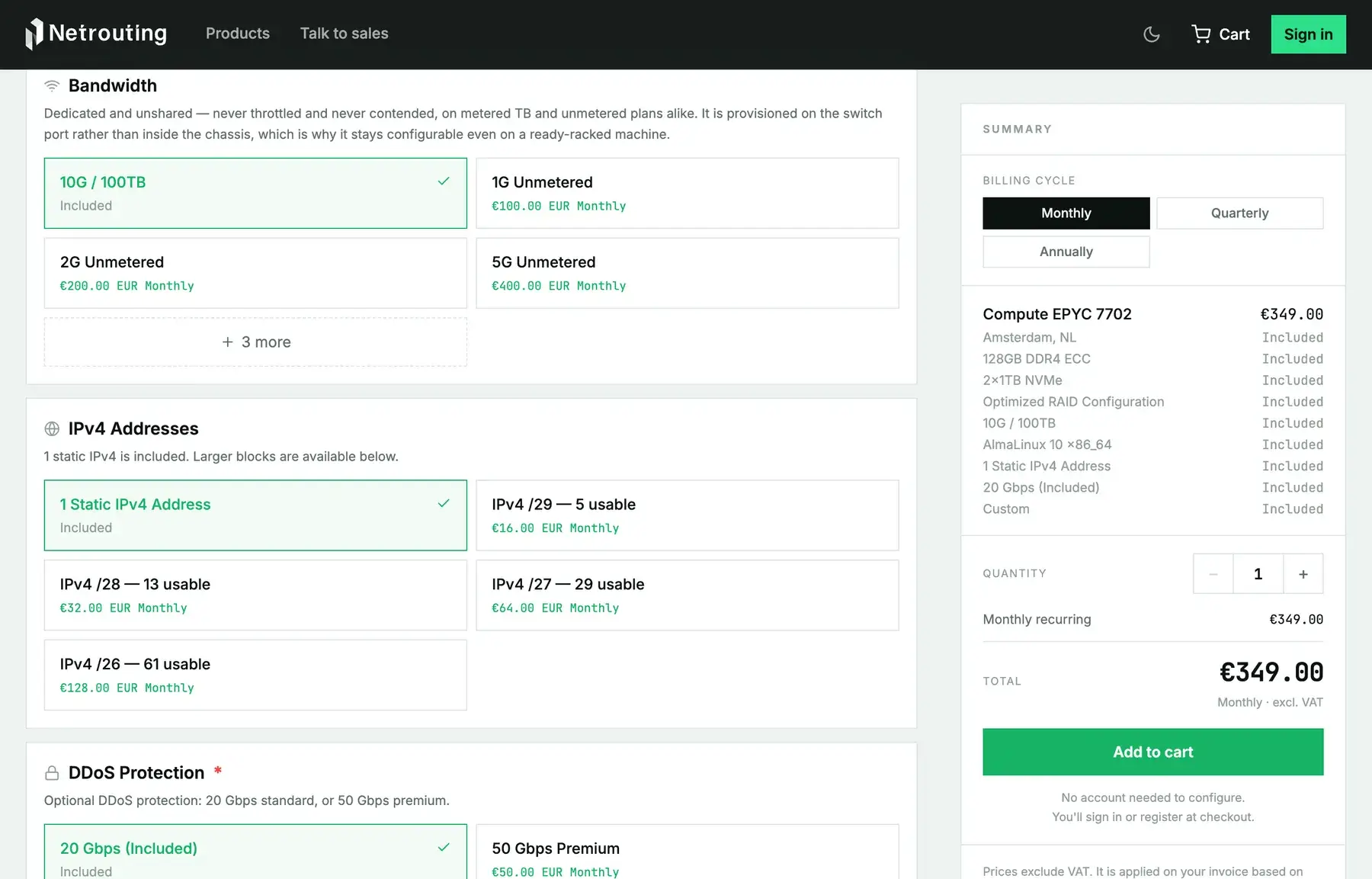
Task: Click the €349.00 total amount
Action: [x=1271, y=672]
